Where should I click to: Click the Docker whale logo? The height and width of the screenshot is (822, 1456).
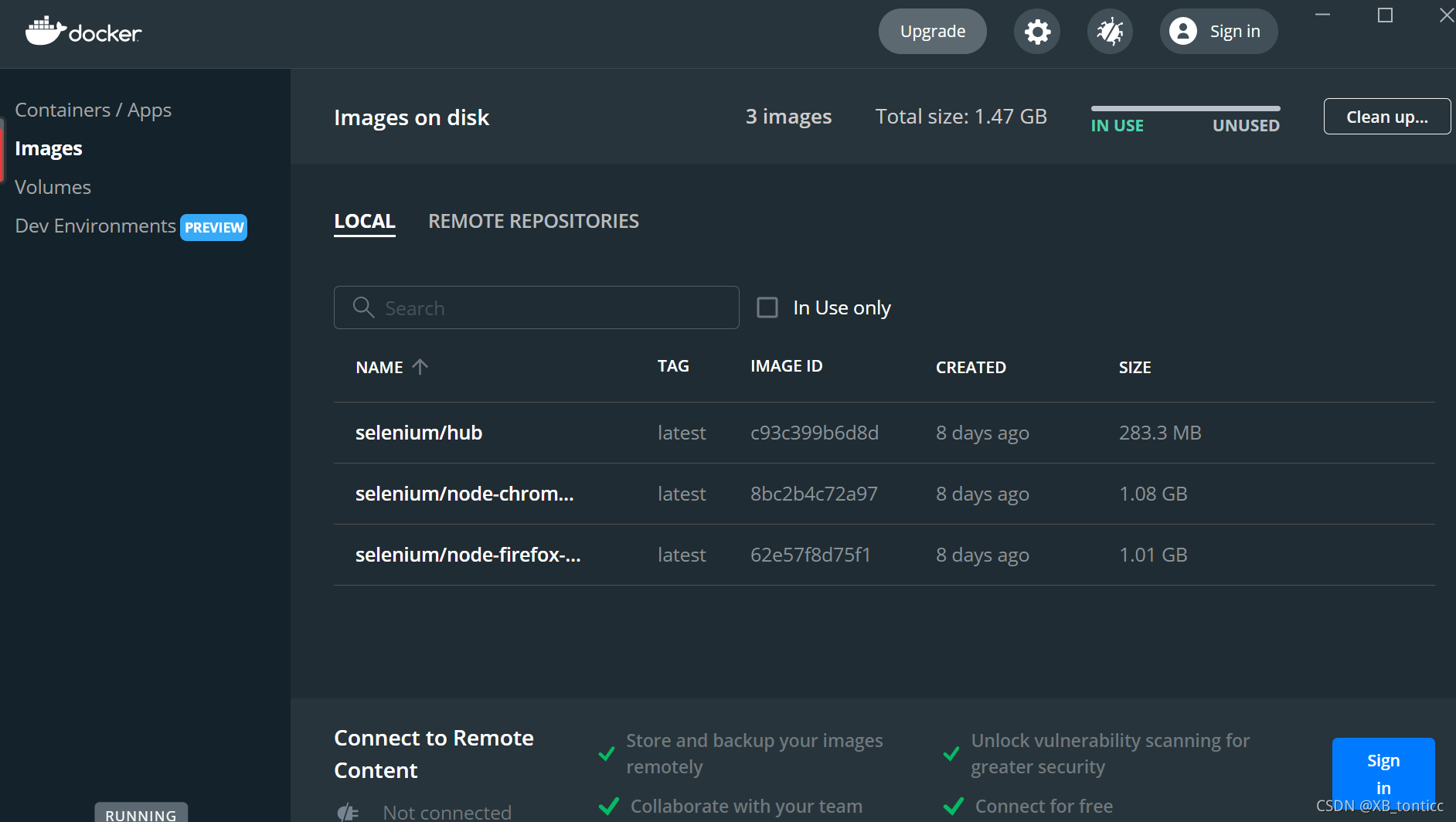[46, 31]
